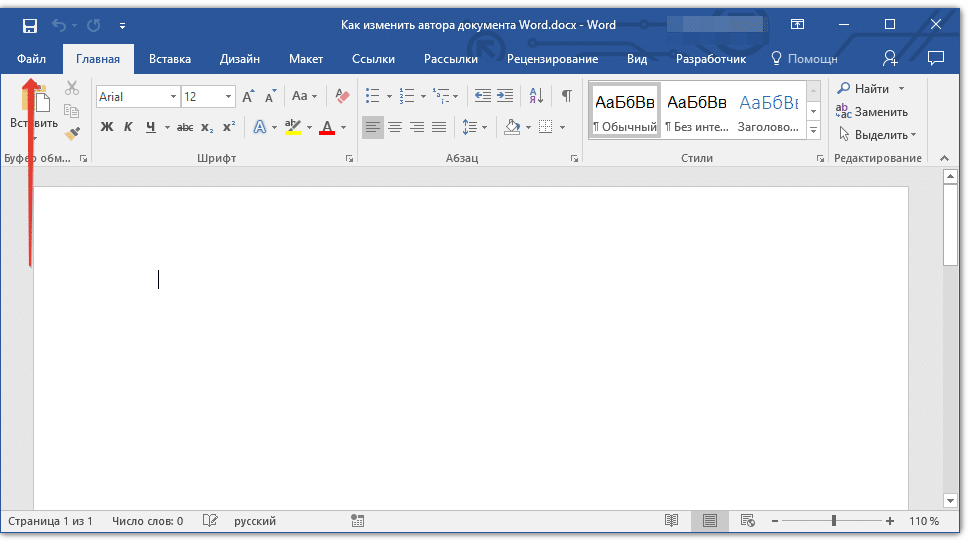The height and width of the screenshot is (541, 968).
Task: Click the Share person icon
Action: tap(890, 58)
